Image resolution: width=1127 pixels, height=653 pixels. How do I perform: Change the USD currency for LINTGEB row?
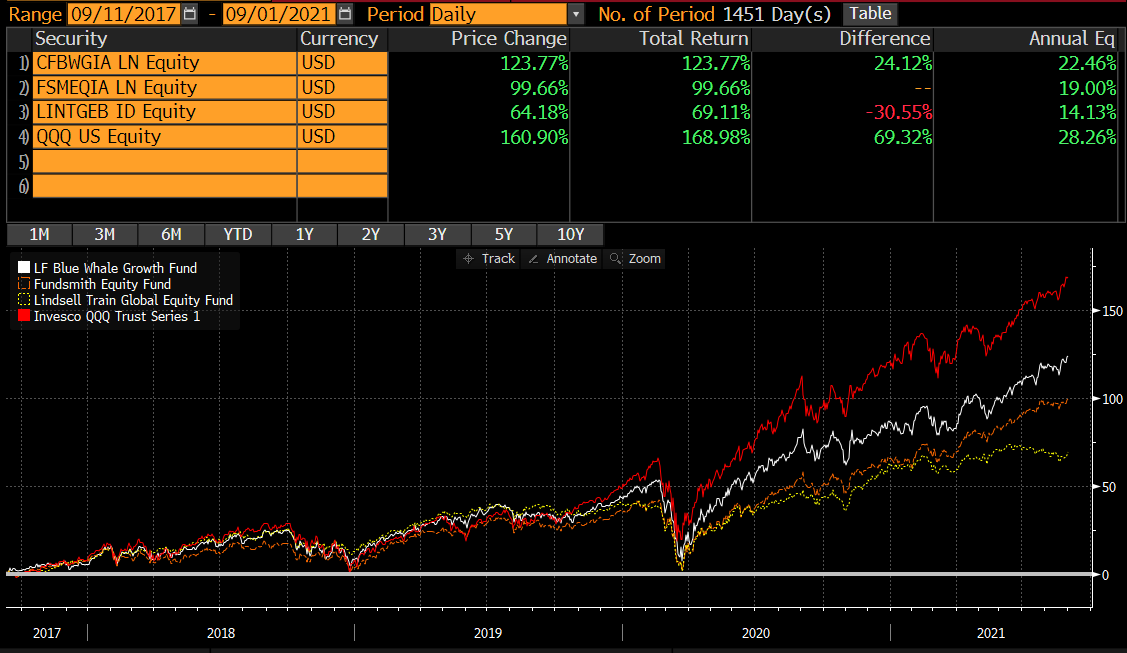[343, 112]
